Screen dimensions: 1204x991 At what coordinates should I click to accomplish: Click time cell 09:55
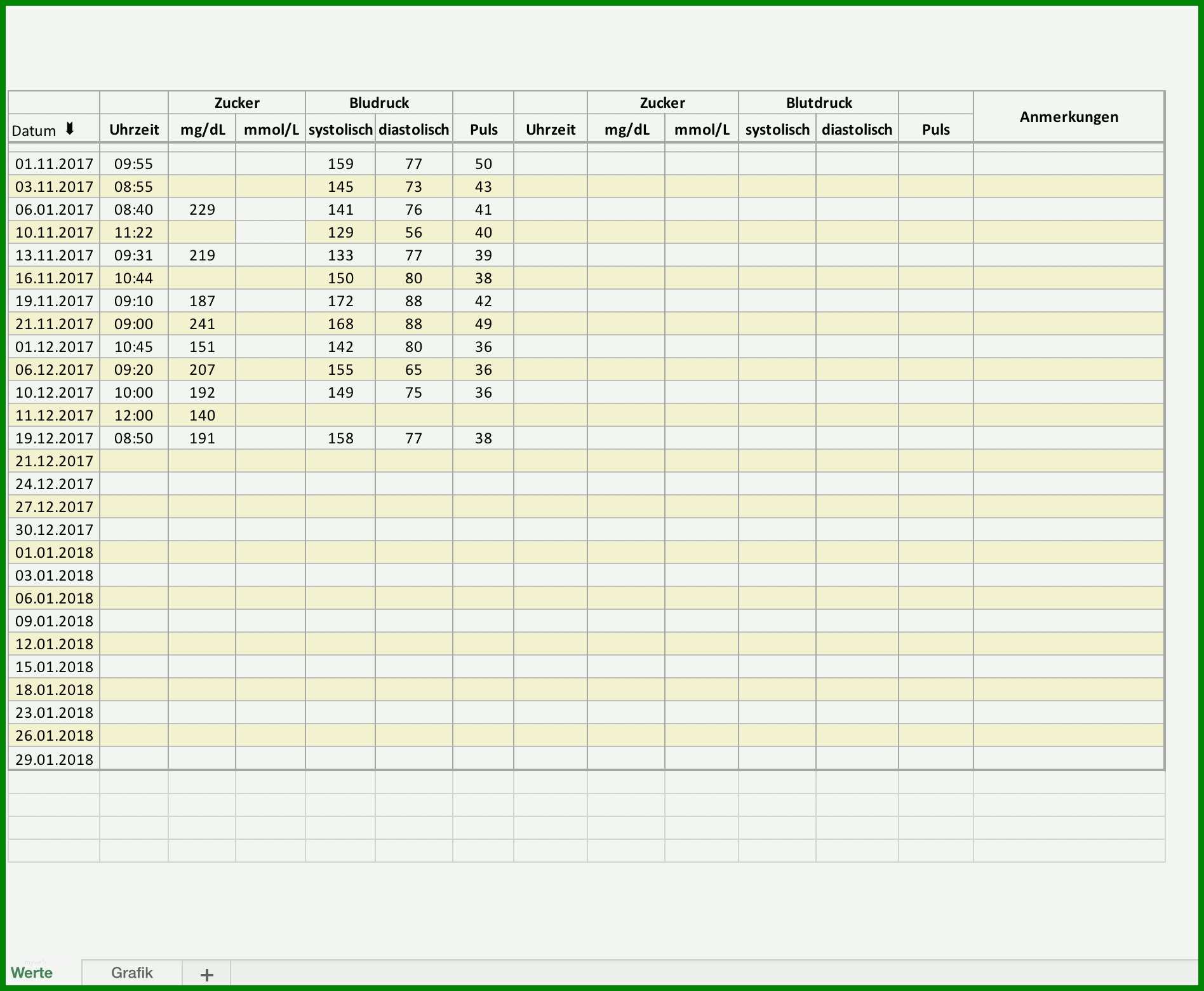click(134, 164)
